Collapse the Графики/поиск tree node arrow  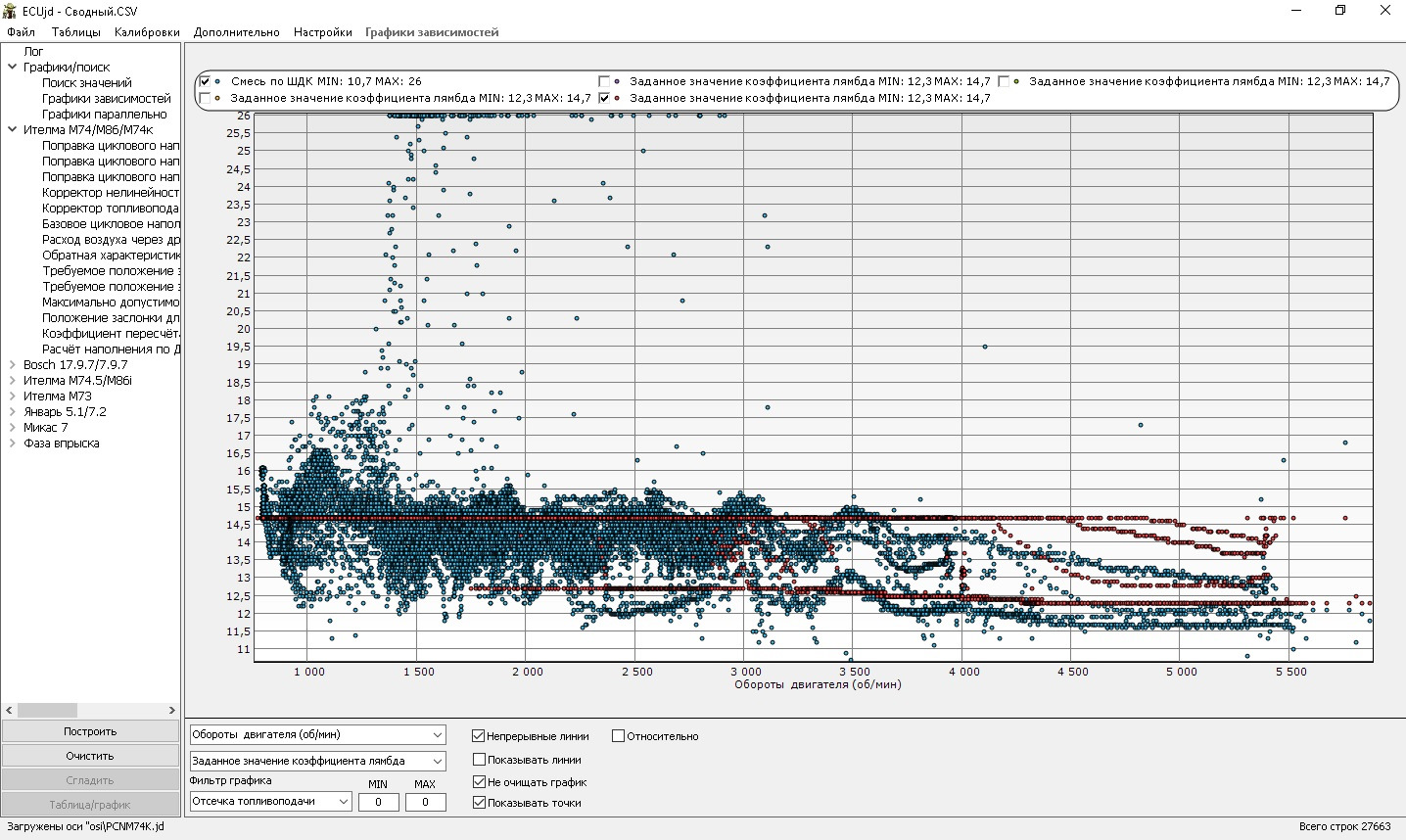click(13, 68)
